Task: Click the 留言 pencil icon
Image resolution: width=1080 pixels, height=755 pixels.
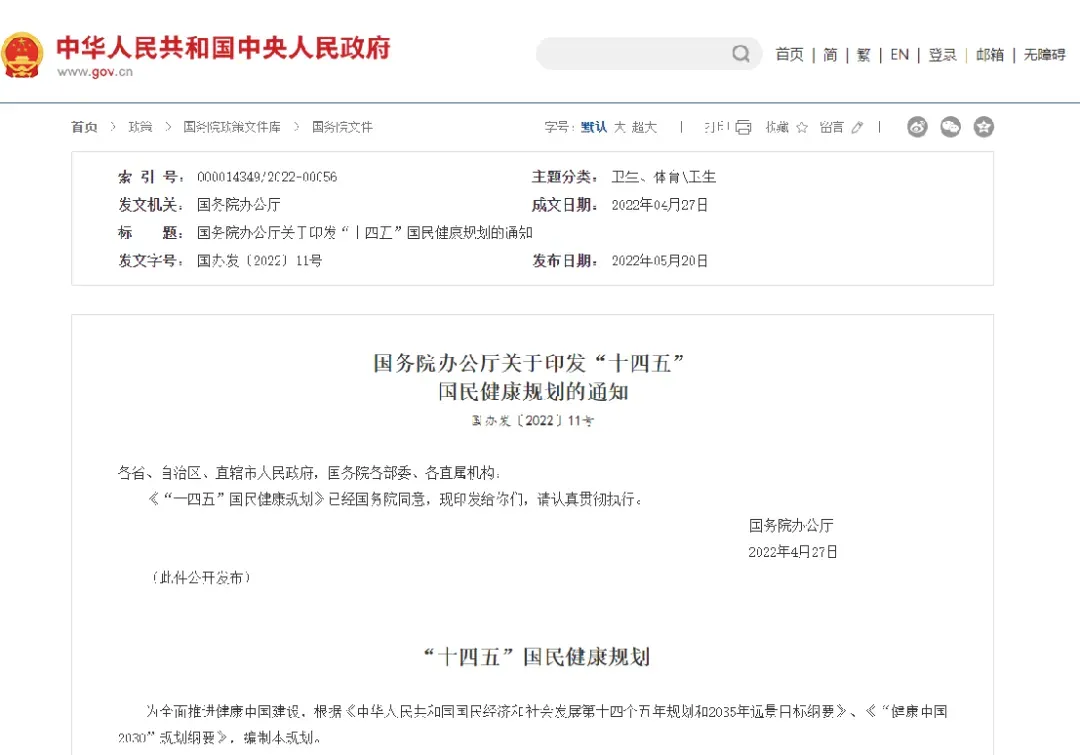Action: [x=857, y=127]
